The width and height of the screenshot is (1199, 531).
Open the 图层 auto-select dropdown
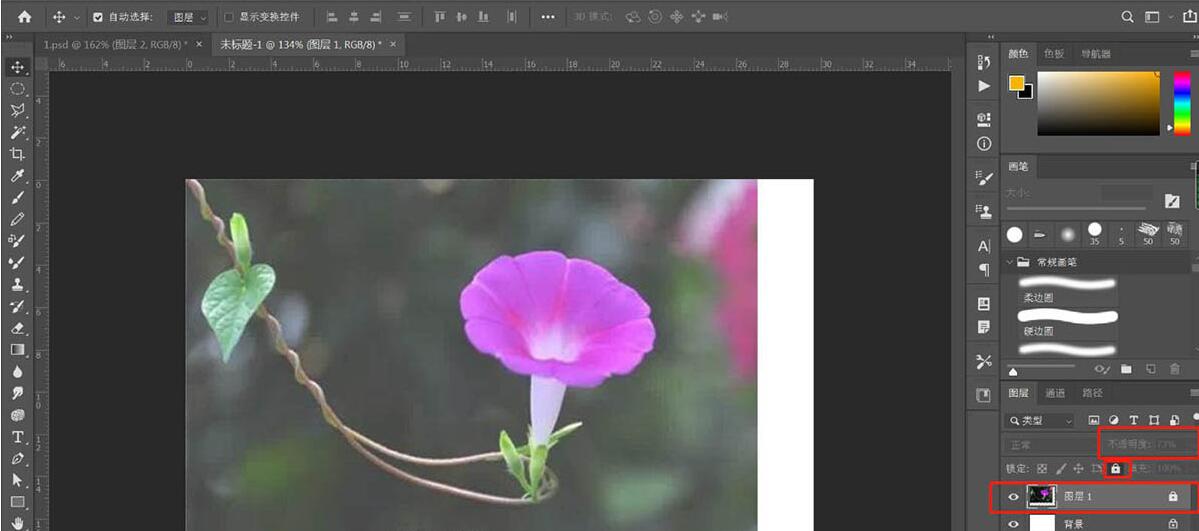189,17
